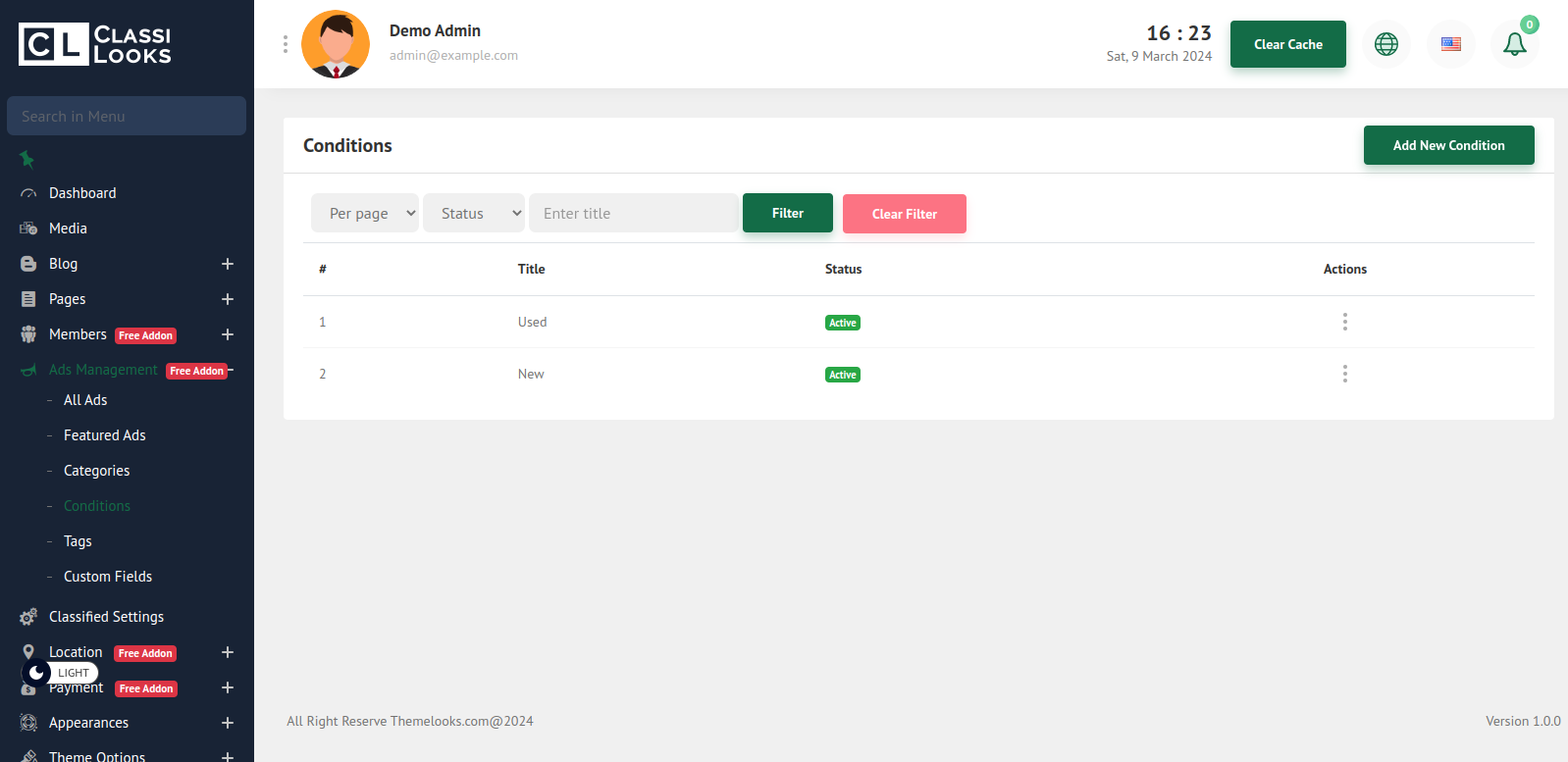Open the Per page dropdown

(x=365, y=213)
